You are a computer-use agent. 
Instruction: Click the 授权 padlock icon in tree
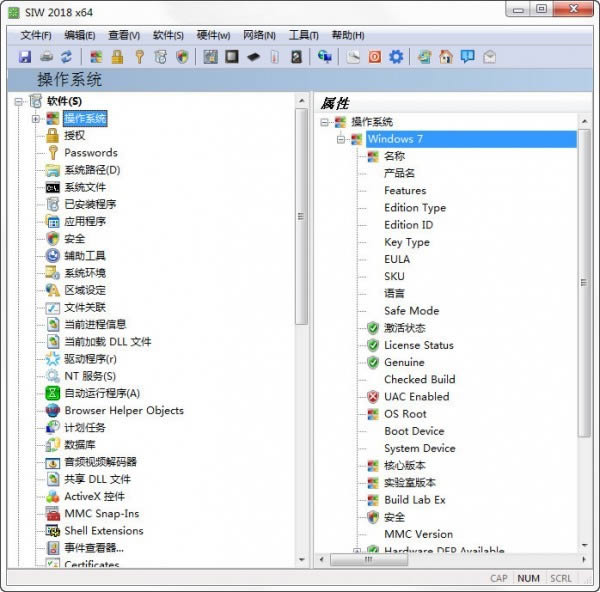tap(52, 135)
